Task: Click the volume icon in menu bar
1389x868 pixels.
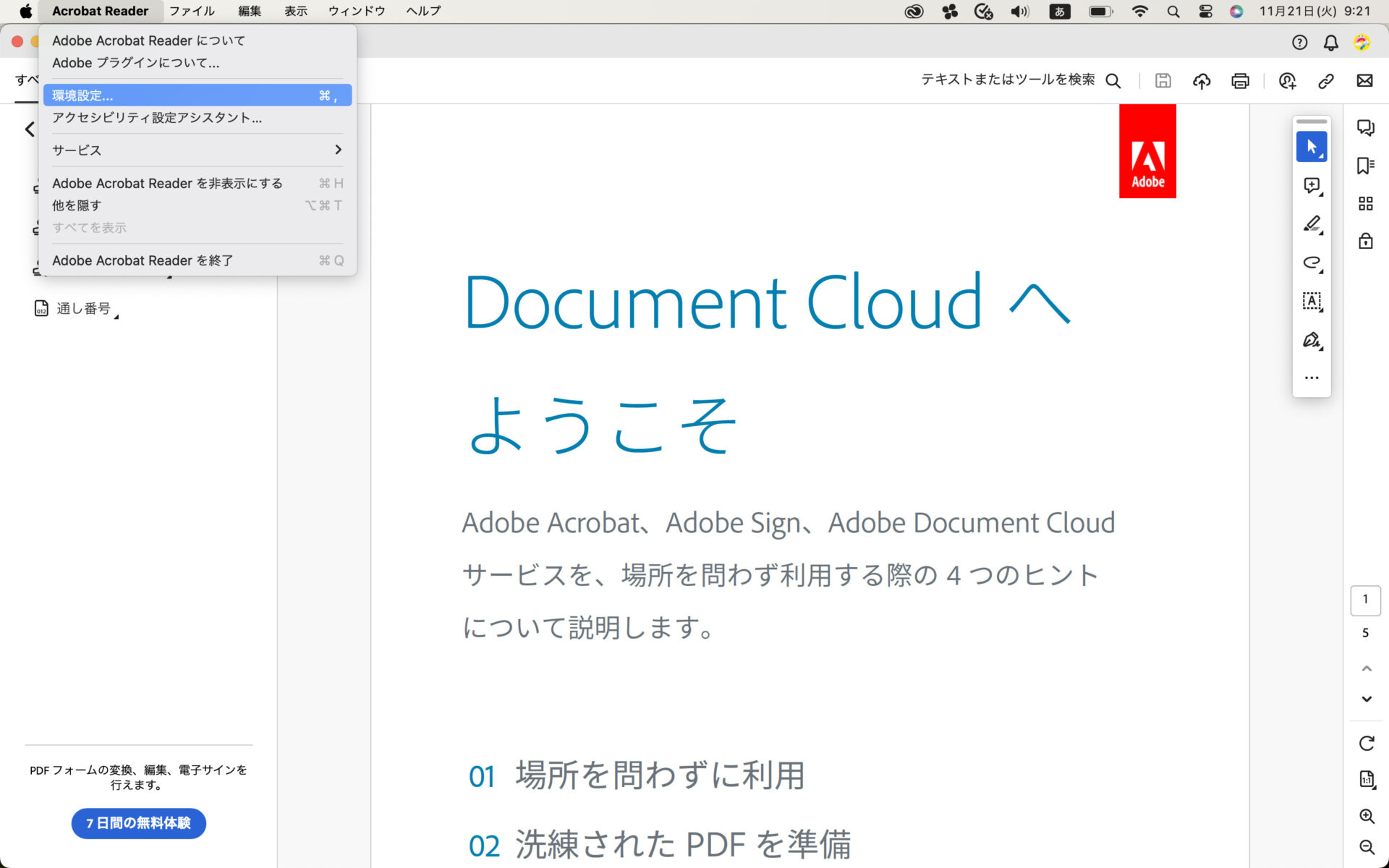Action: point(1020,11)
